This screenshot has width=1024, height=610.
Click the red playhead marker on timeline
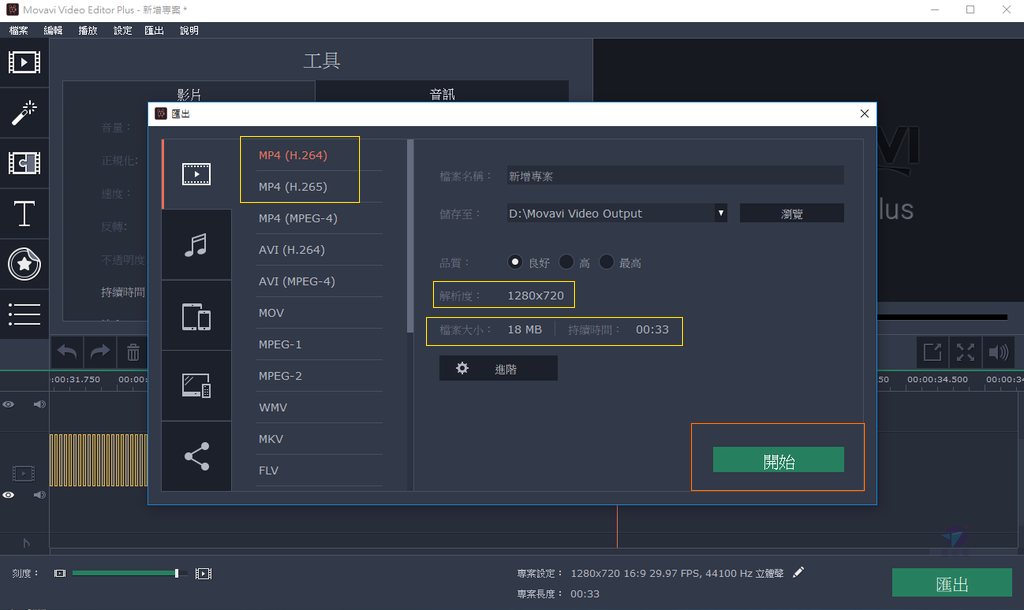(617, 526)
